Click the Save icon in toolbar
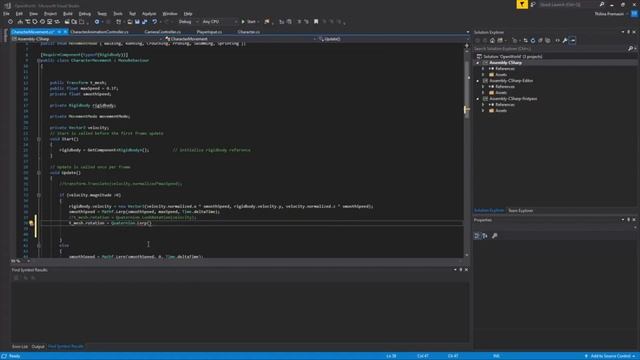640x360 pixels. (x=137, y=22)
